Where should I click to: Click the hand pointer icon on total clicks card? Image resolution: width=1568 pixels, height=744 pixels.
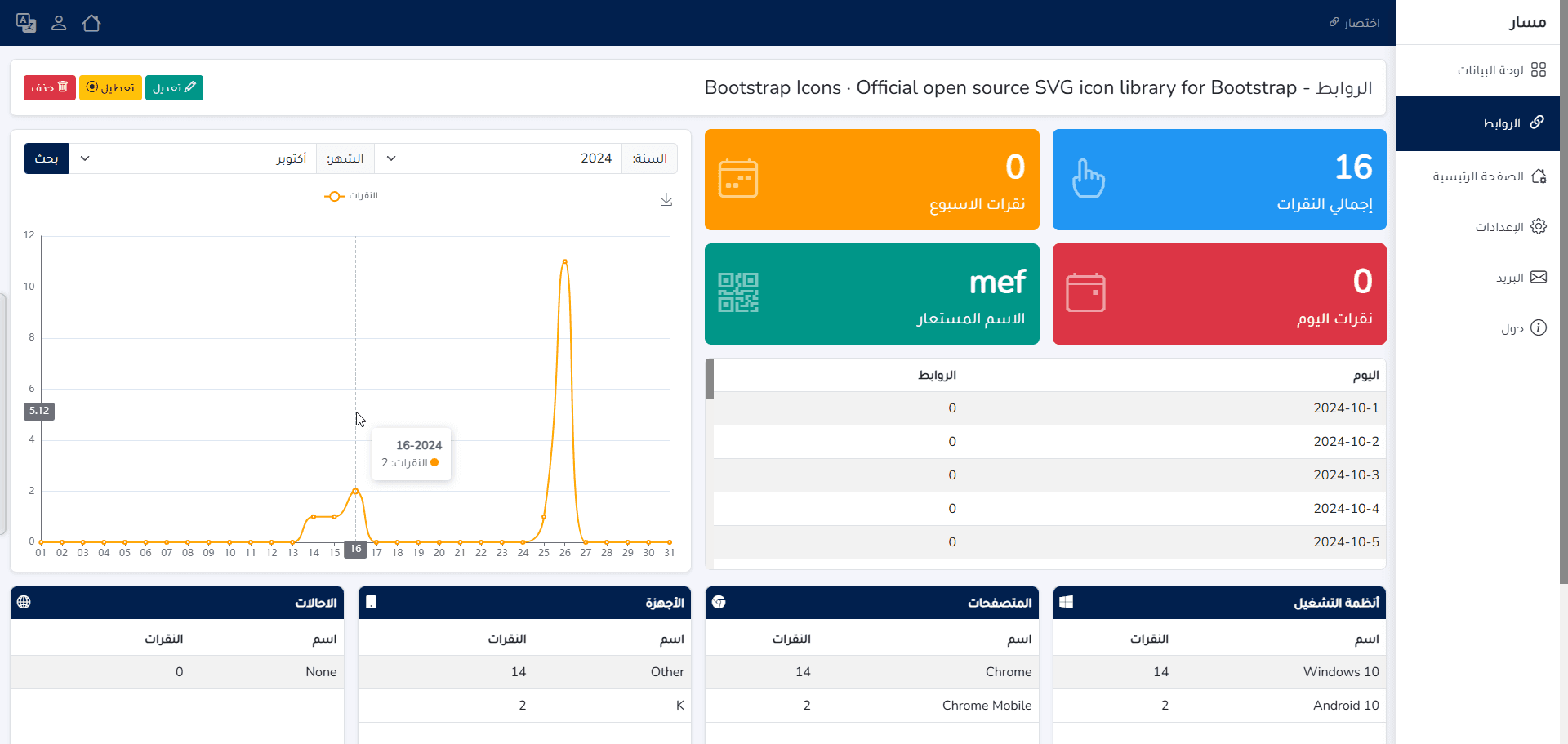(1088, 178)
